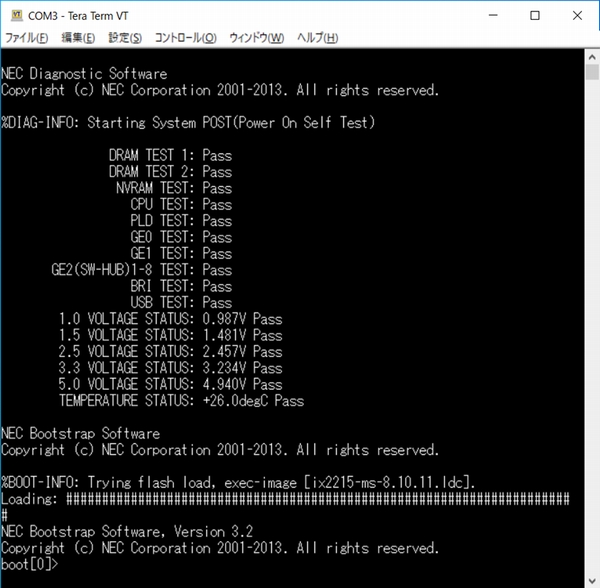Click the 'Loading: ####' progress line
Image resolution: width=600 pixels, height=588 pixels.
[285, 499]
